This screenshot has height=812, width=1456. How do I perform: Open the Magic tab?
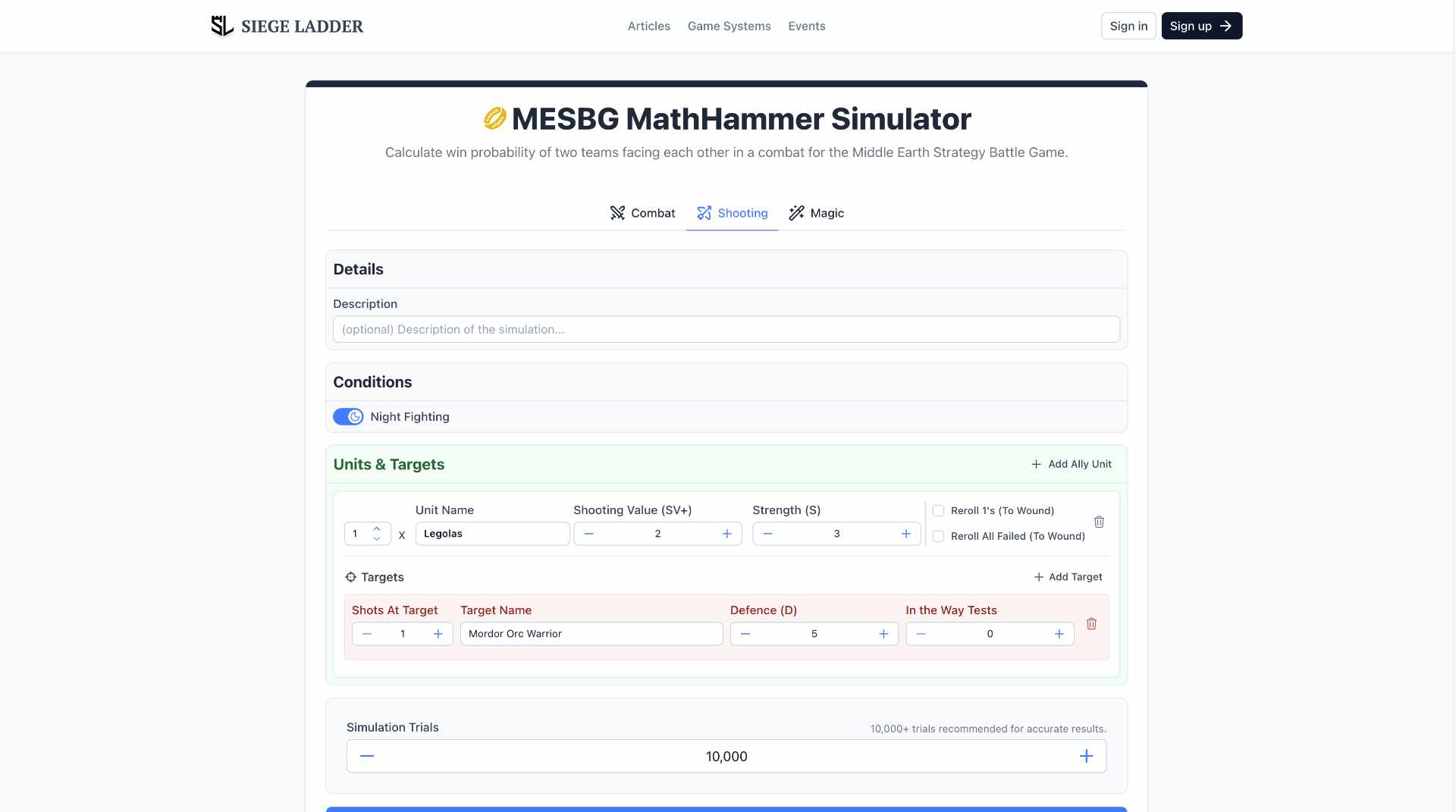pos(816,213)
